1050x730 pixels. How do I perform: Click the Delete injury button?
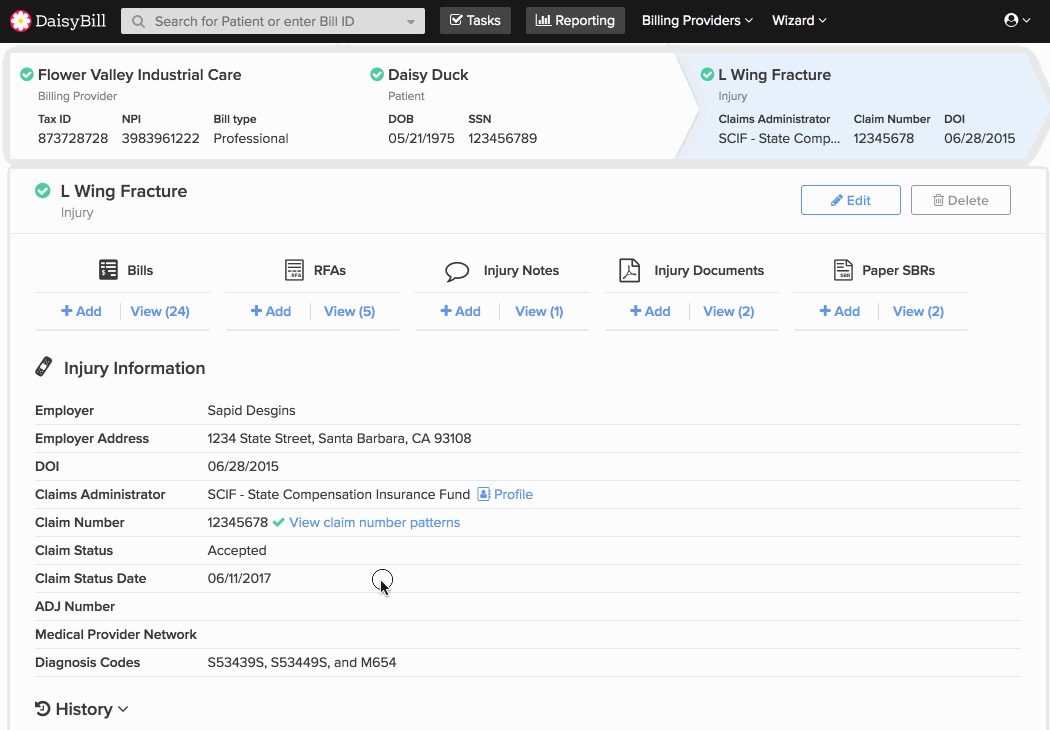click(960, 200)
